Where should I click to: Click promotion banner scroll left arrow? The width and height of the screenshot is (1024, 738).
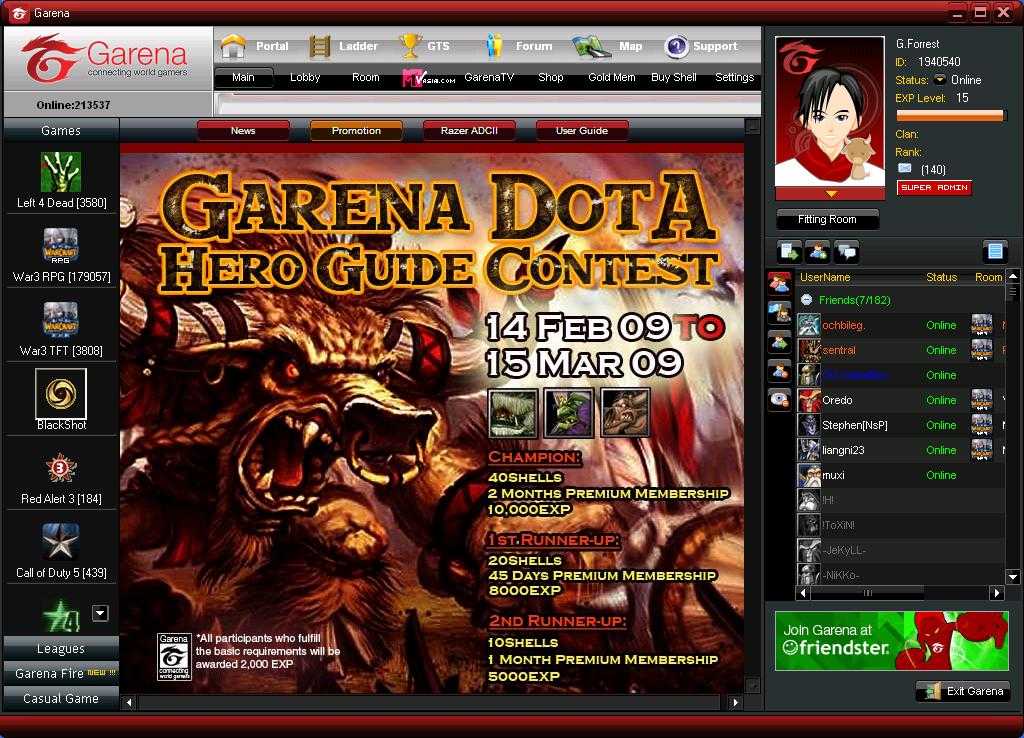(x=129, y=703)
